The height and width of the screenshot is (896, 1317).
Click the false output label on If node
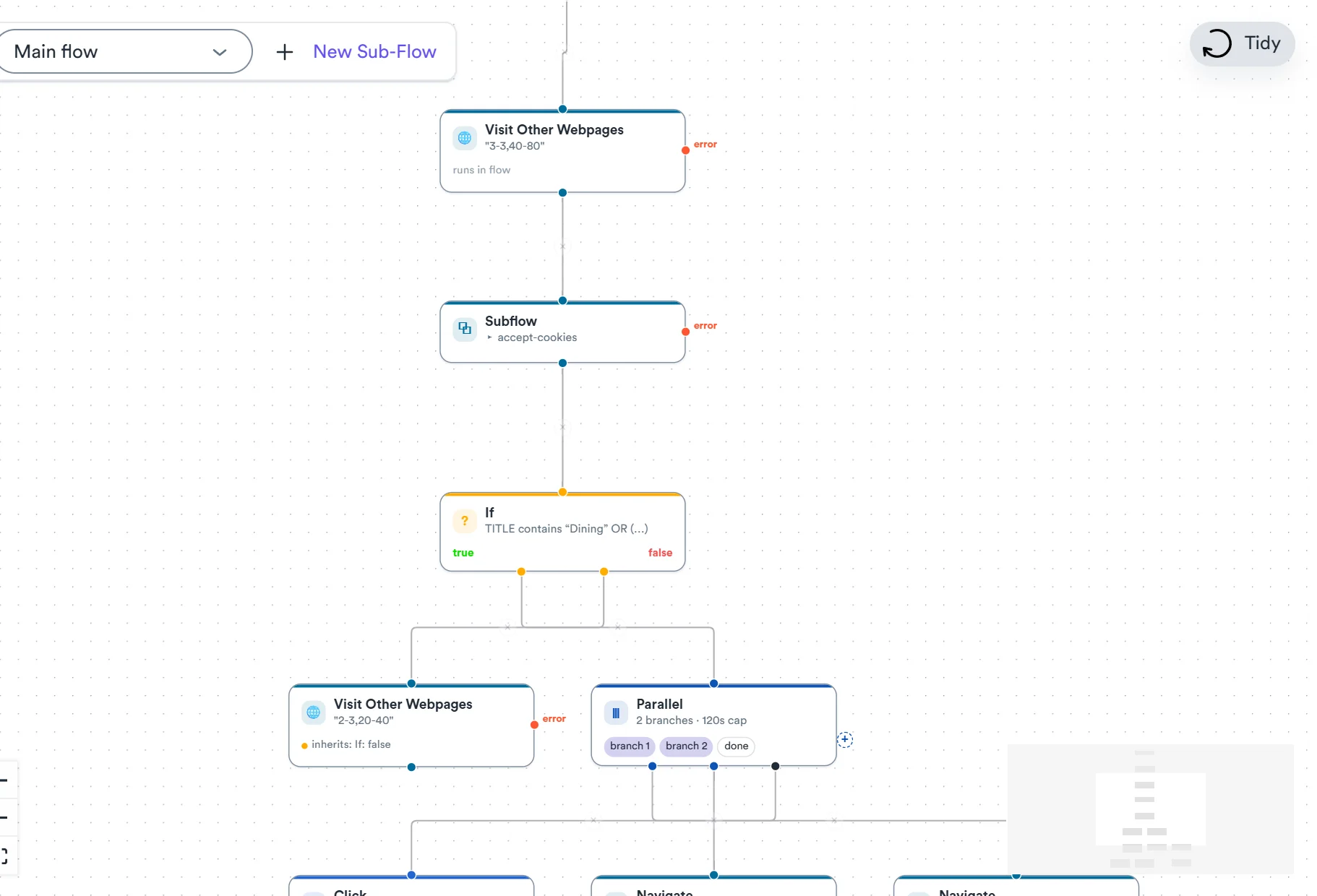[x=660, y=553]
